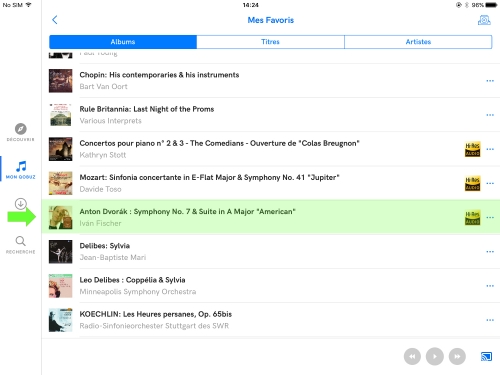Image resolution: width=500 pixels, height=375 pixels.
Task: Tap the 14:24 clock in status bar
Action: (x=250, y=5)
